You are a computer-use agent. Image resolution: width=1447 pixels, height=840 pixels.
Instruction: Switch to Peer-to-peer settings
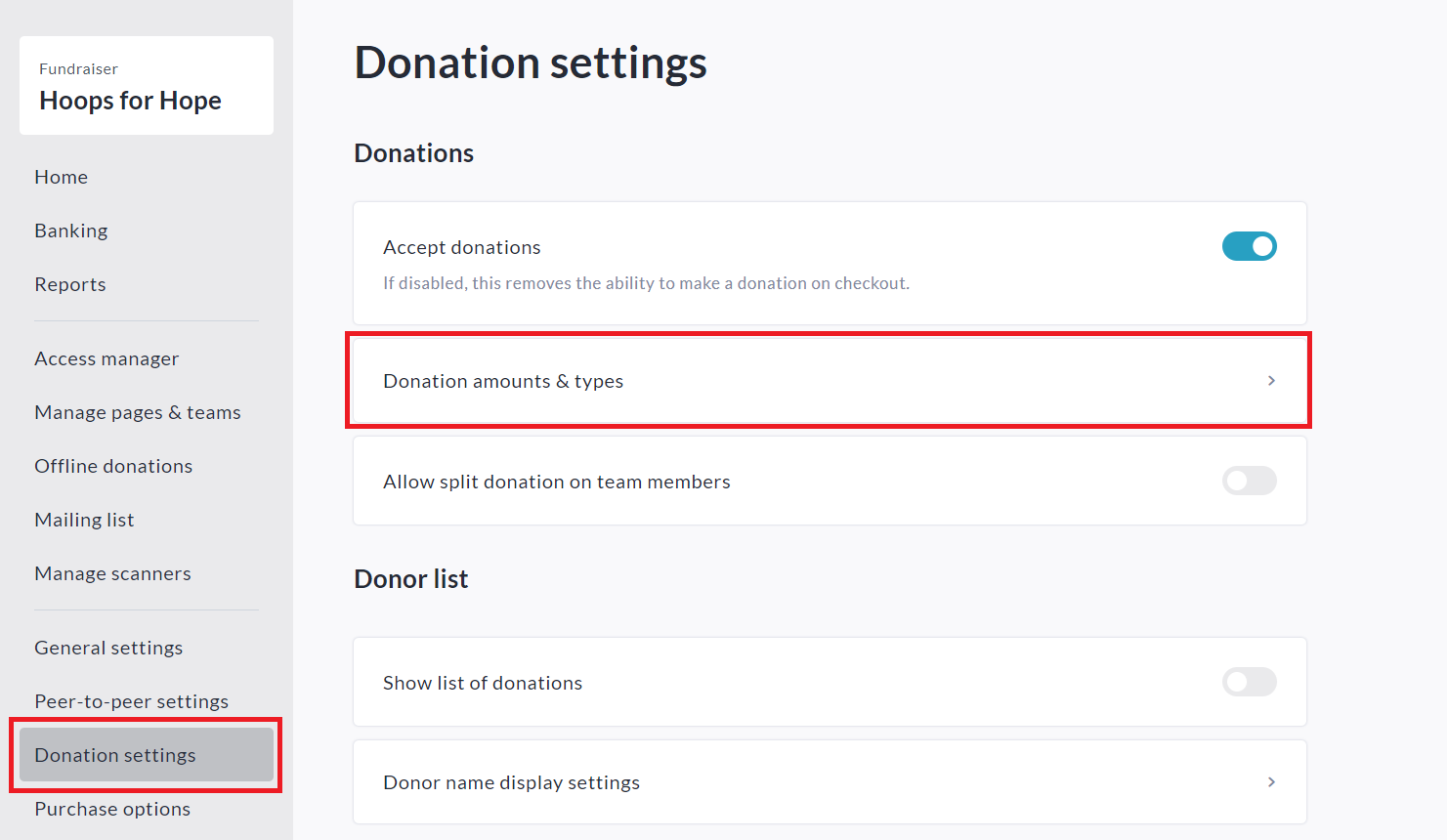pyautogui.click(x=131, y=700)
